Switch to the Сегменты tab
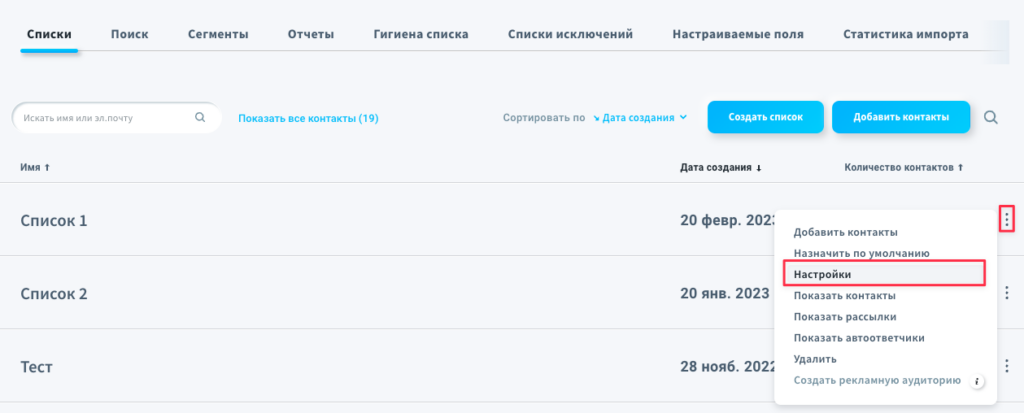 218,35
